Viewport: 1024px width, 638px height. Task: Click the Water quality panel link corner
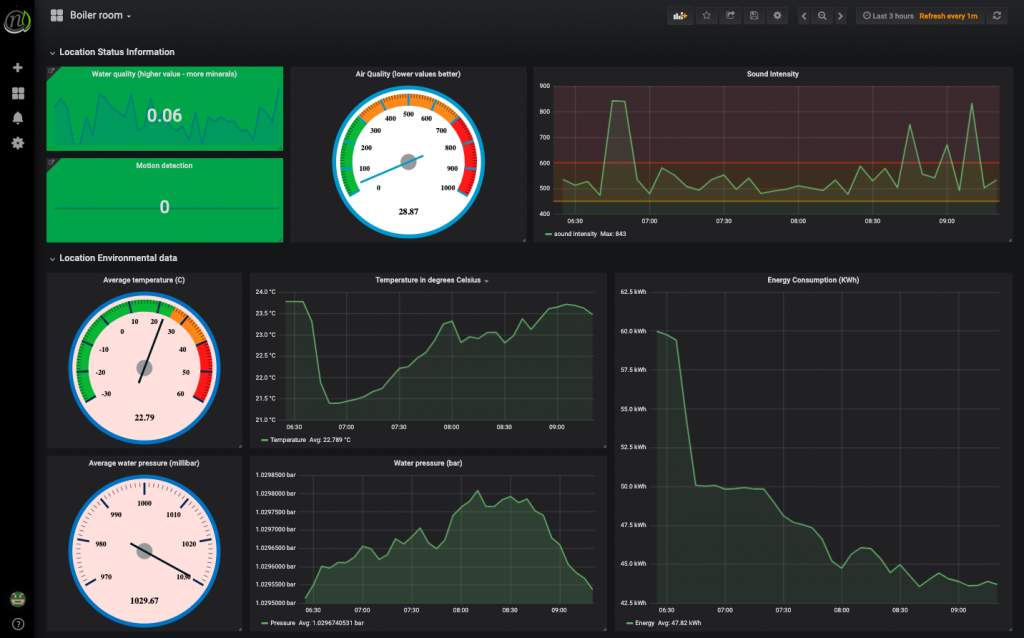coord(51,71)
